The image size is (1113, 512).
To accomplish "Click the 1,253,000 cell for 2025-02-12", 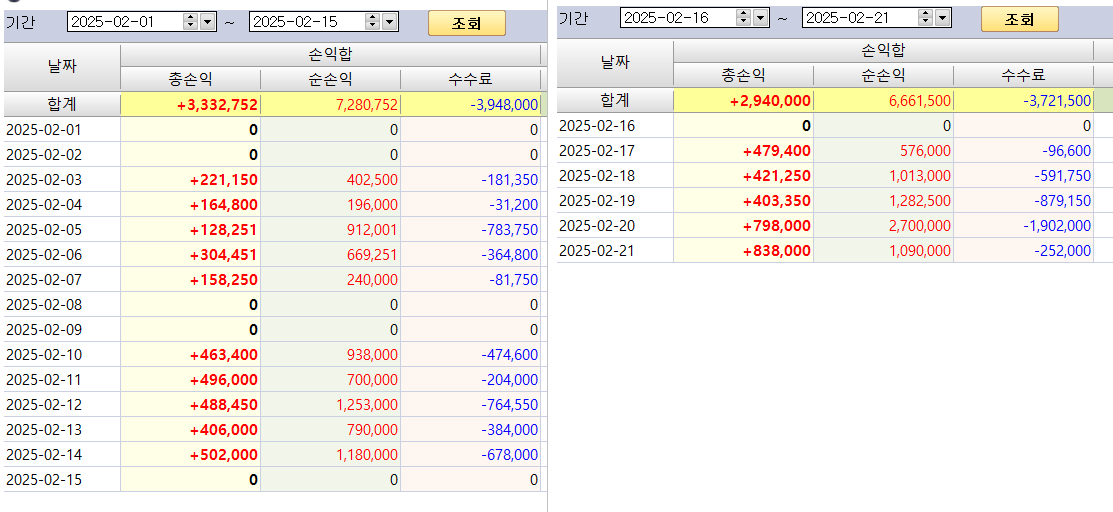I will coord(330,405).
